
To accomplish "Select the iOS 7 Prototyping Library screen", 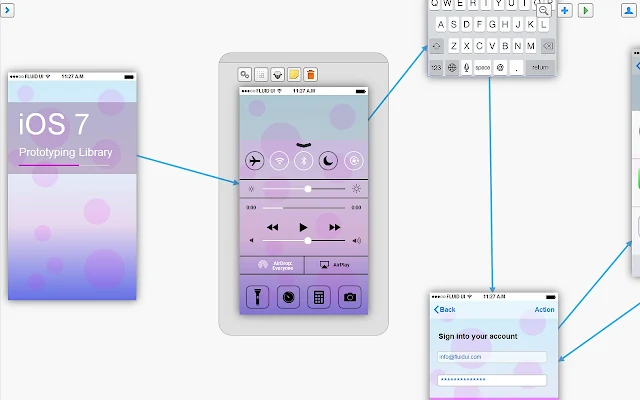I will [x=72, y=186].
